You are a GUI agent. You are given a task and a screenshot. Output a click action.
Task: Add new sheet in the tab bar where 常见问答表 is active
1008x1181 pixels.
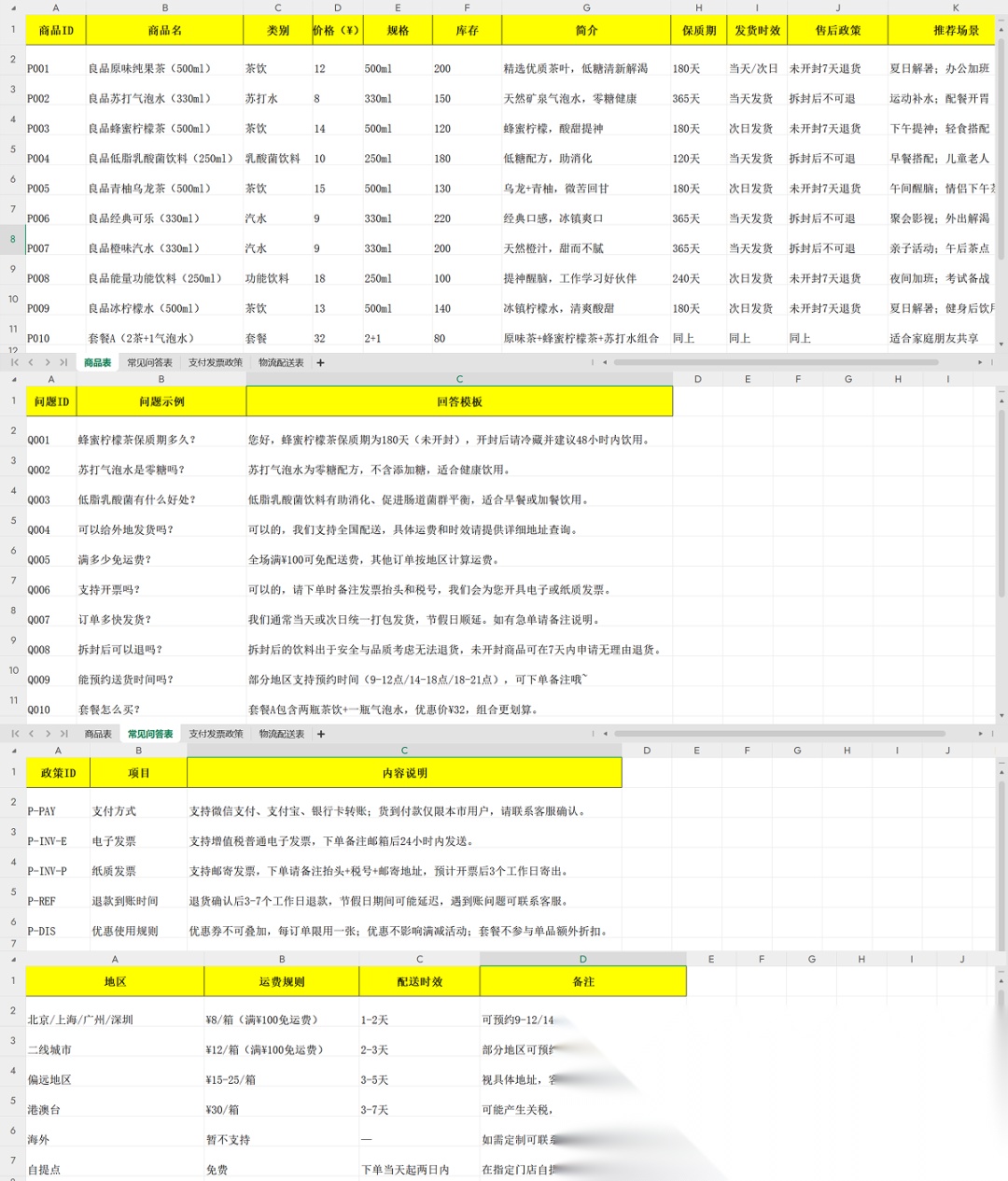tap(321, 734)
